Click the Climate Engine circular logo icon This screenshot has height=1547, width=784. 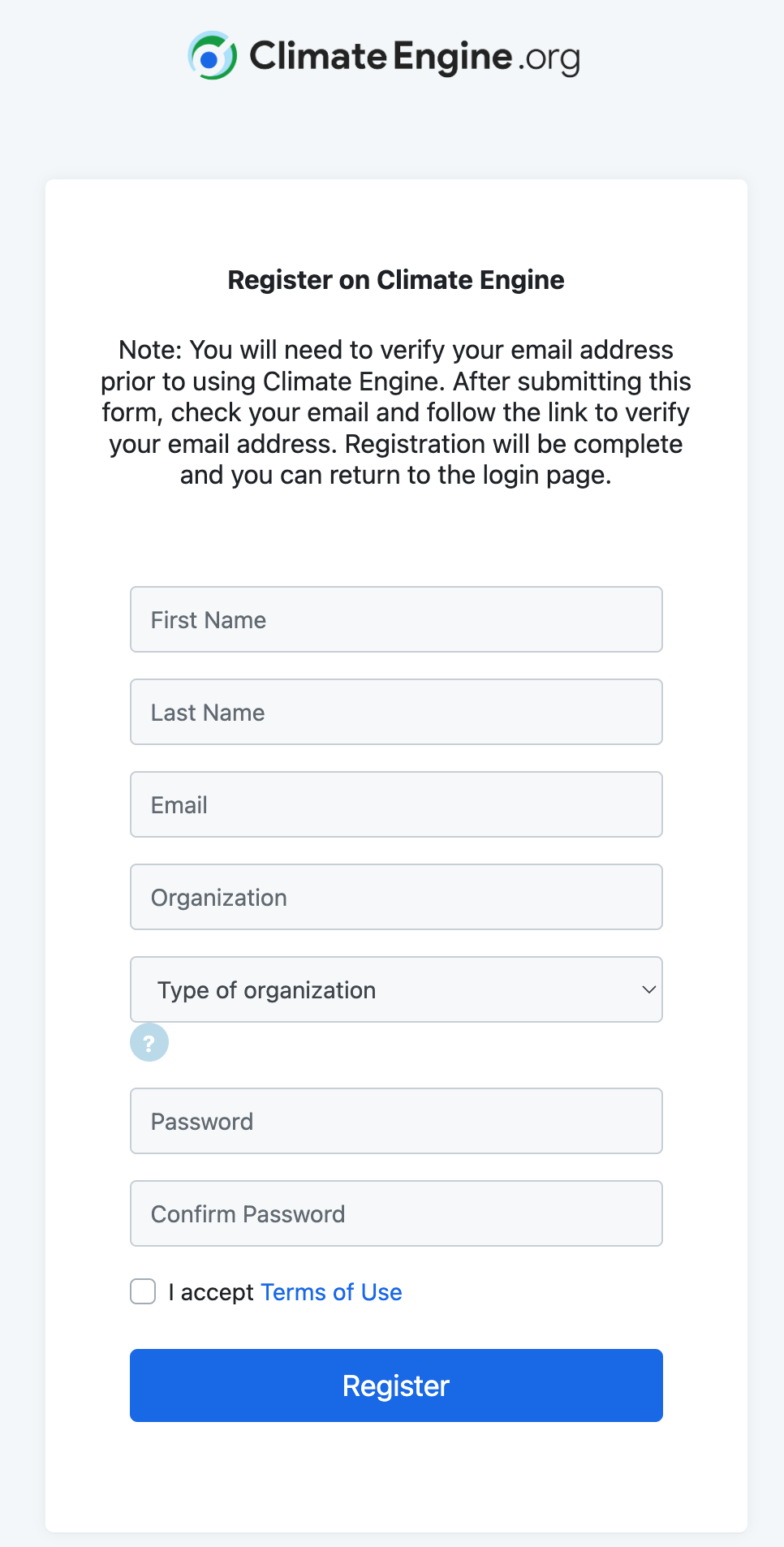tap(212, 56)
